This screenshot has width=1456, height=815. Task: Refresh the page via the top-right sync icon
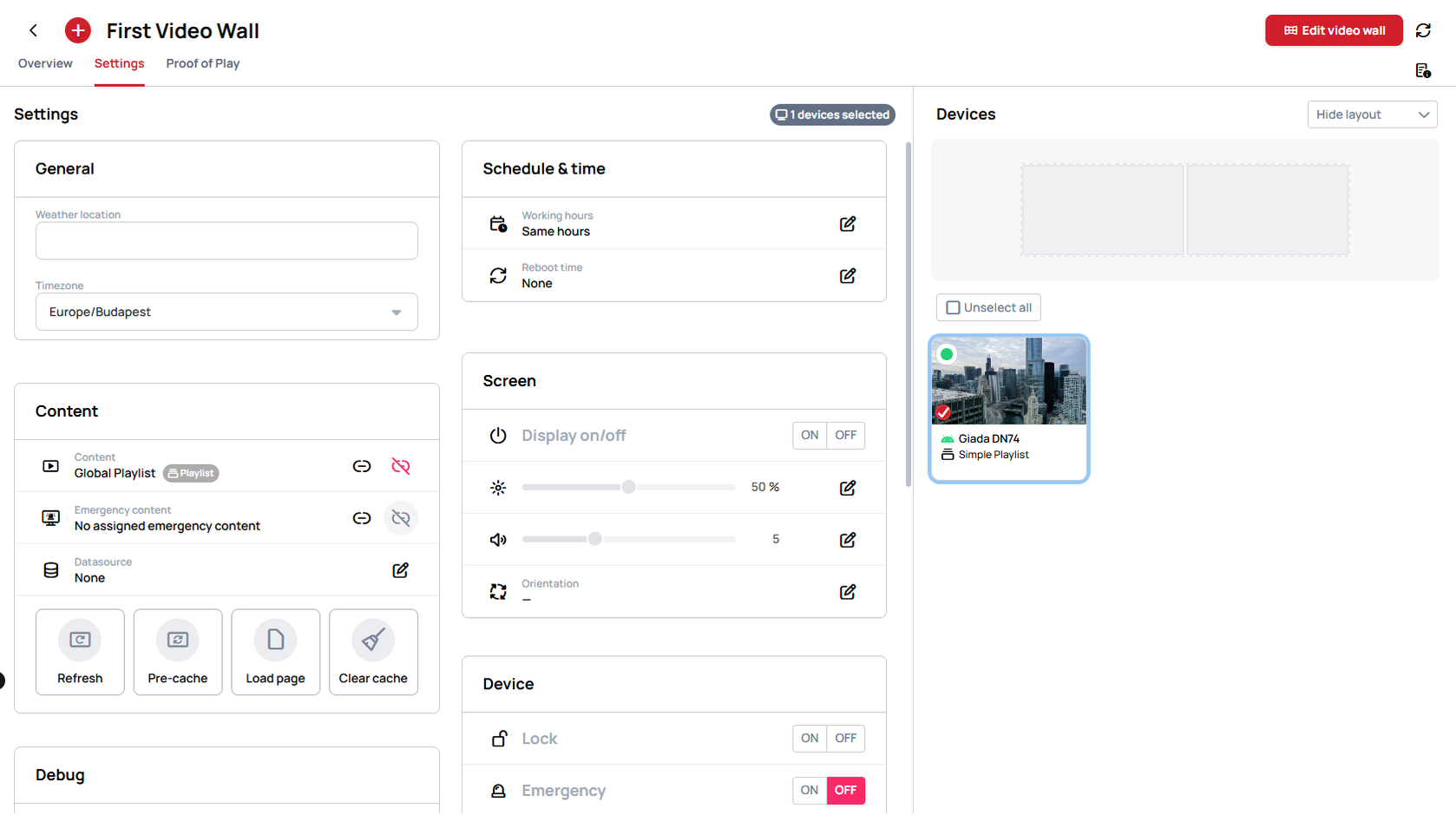click(1423, 30)
